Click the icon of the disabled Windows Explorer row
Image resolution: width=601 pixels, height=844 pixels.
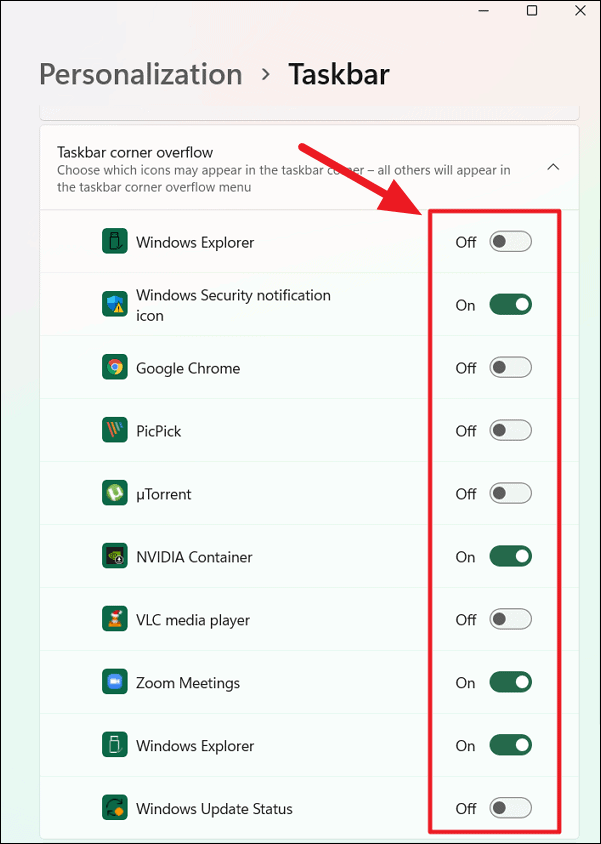(x=115, y=241)
